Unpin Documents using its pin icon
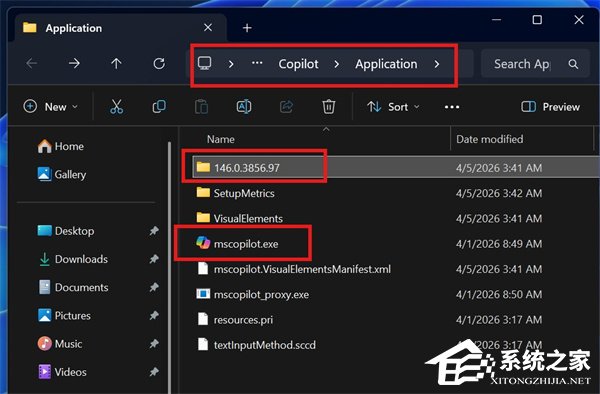This screenshot has width=600, height=394. click(x=154, y=287)
